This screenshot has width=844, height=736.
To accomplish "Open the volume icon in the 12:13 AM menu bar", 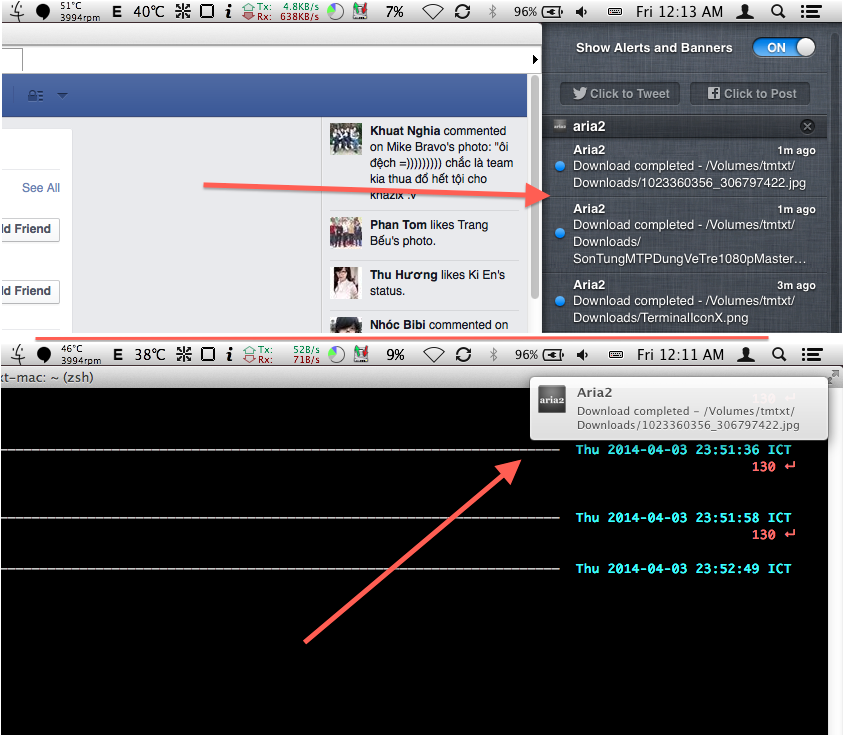I will point(582,11).
